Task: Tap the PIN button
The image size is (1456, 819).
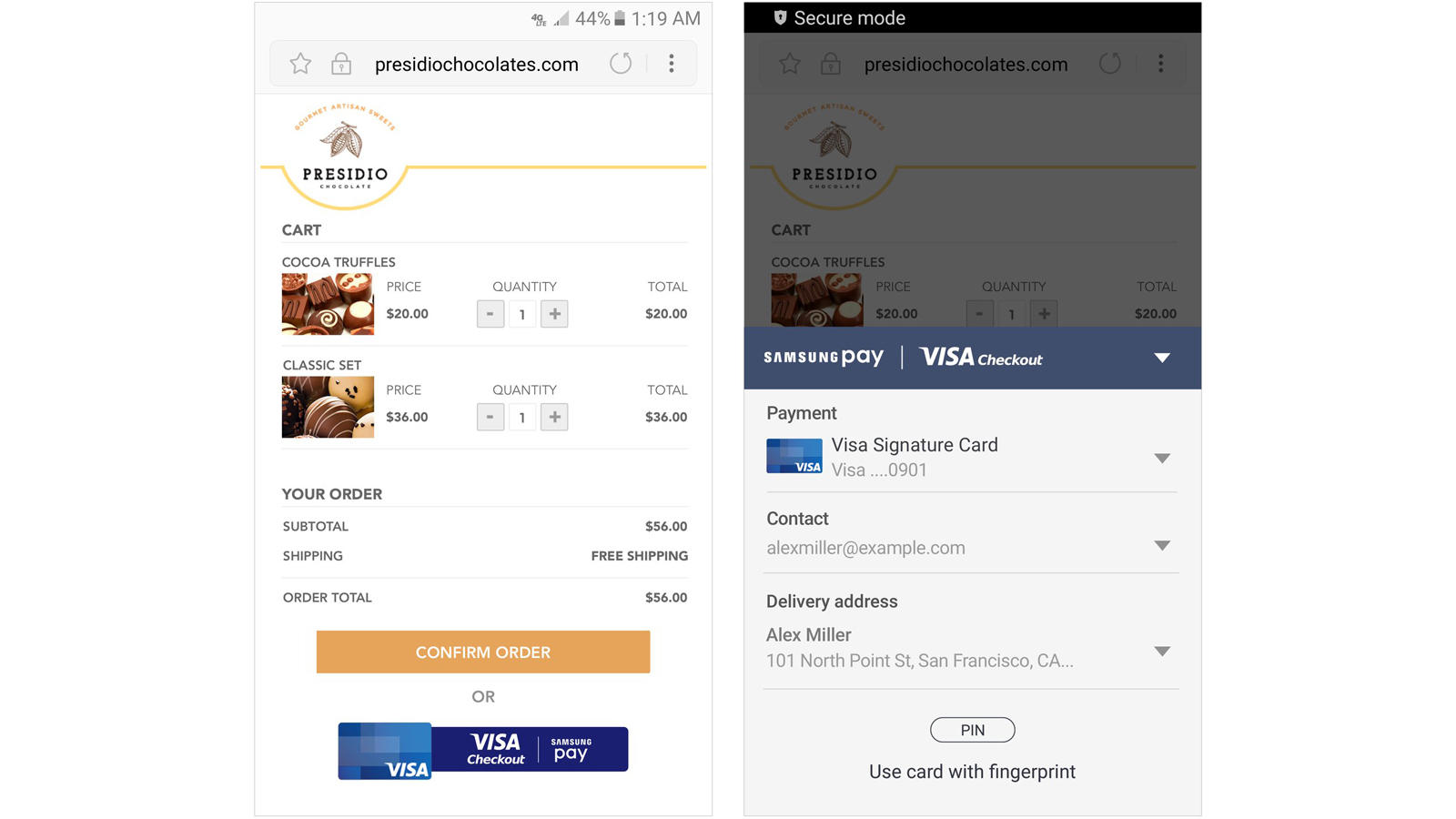Action: coord(972,730)
